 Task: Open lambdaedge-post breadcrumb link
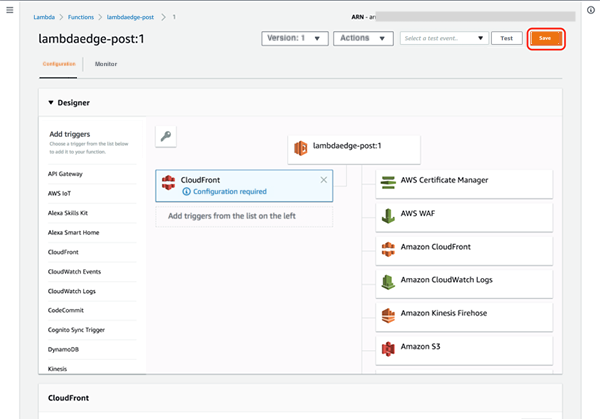[x=130, y=17]
